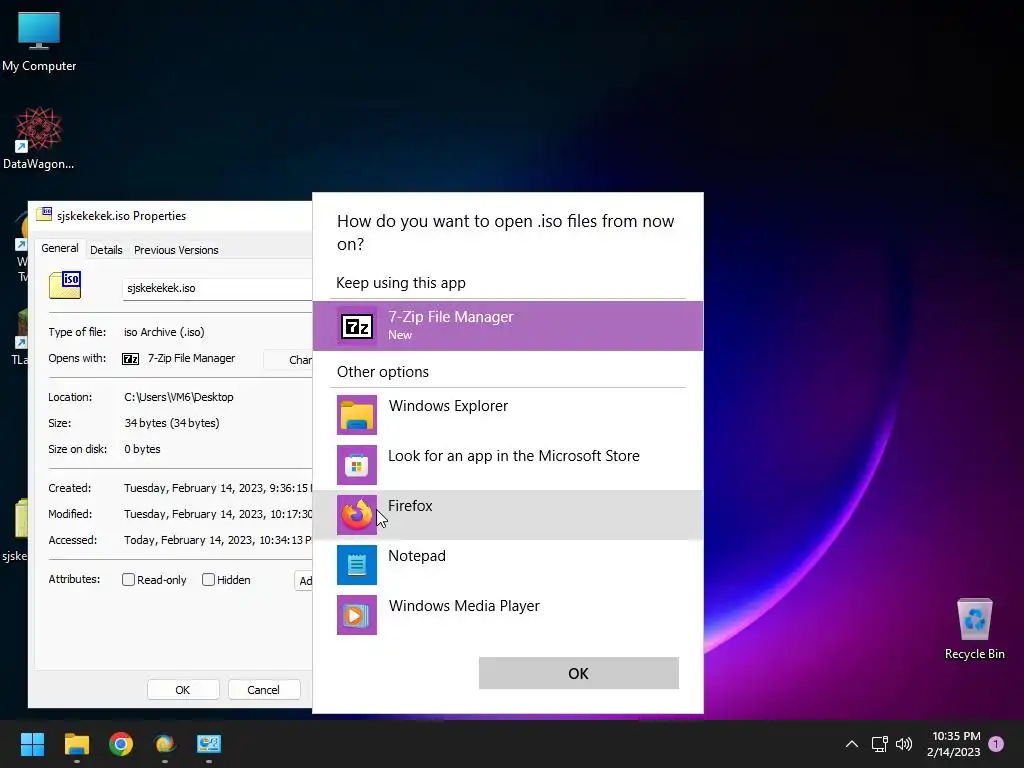The image size is (1024, 768).
Task: Switch to the Previous Versions tab
Action: (176, 249)
